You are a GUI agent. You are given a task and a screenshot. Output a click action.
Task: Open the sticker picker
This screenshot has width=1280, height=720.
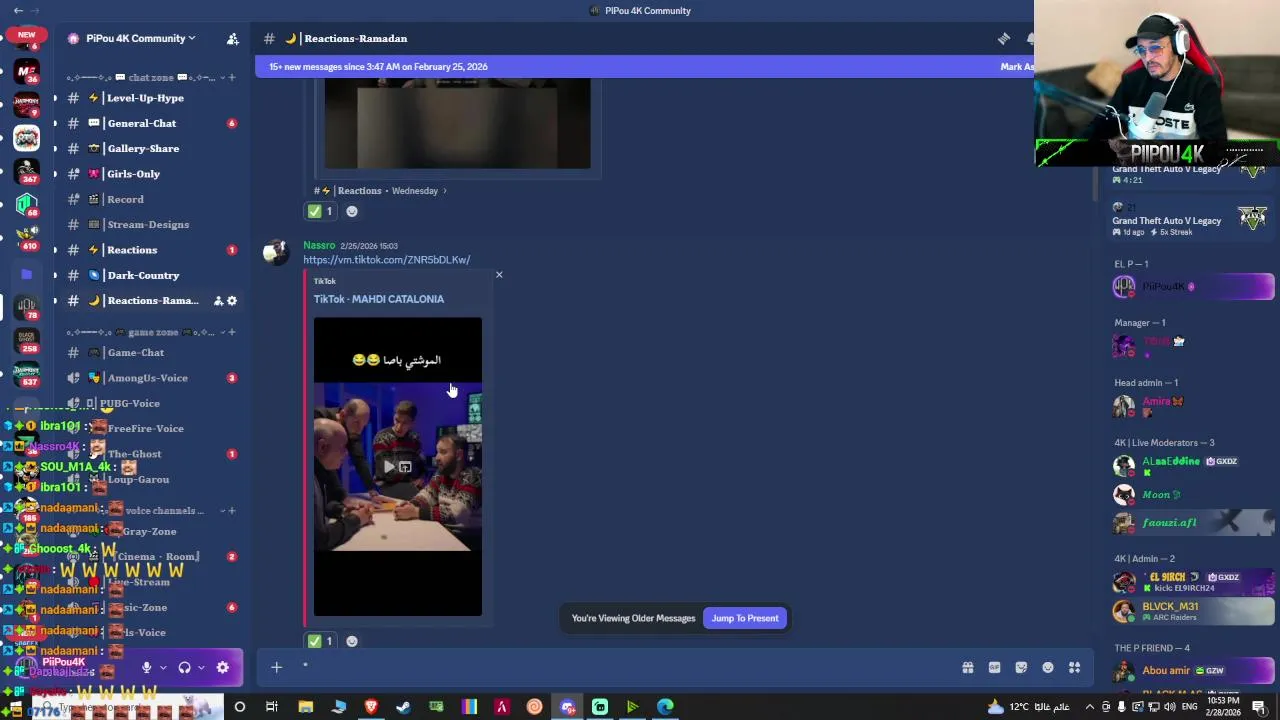[x=1021, y=668]
